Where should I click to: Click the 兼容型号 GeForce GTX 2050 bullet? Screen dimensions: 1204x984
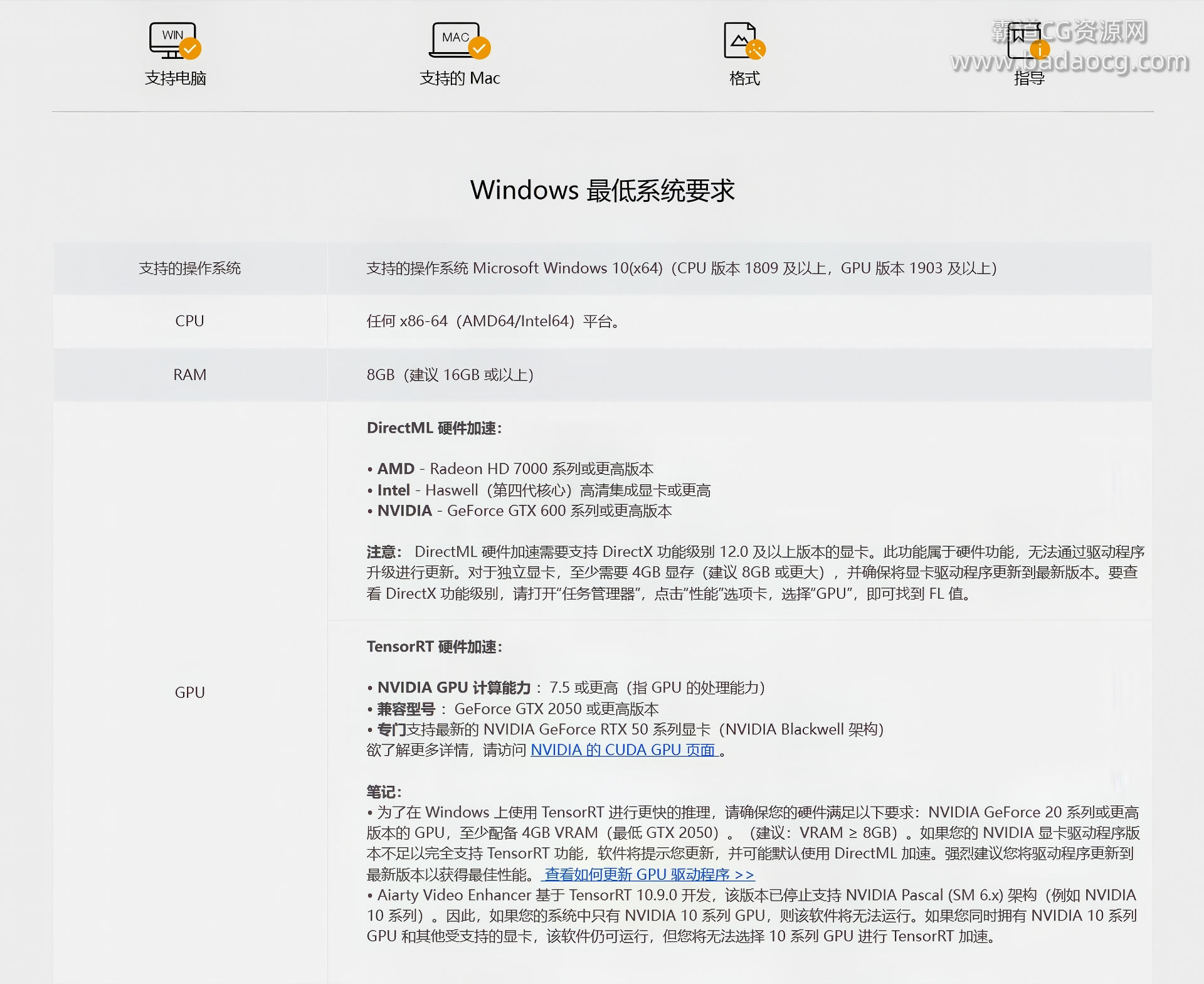(x=513, y=709)
